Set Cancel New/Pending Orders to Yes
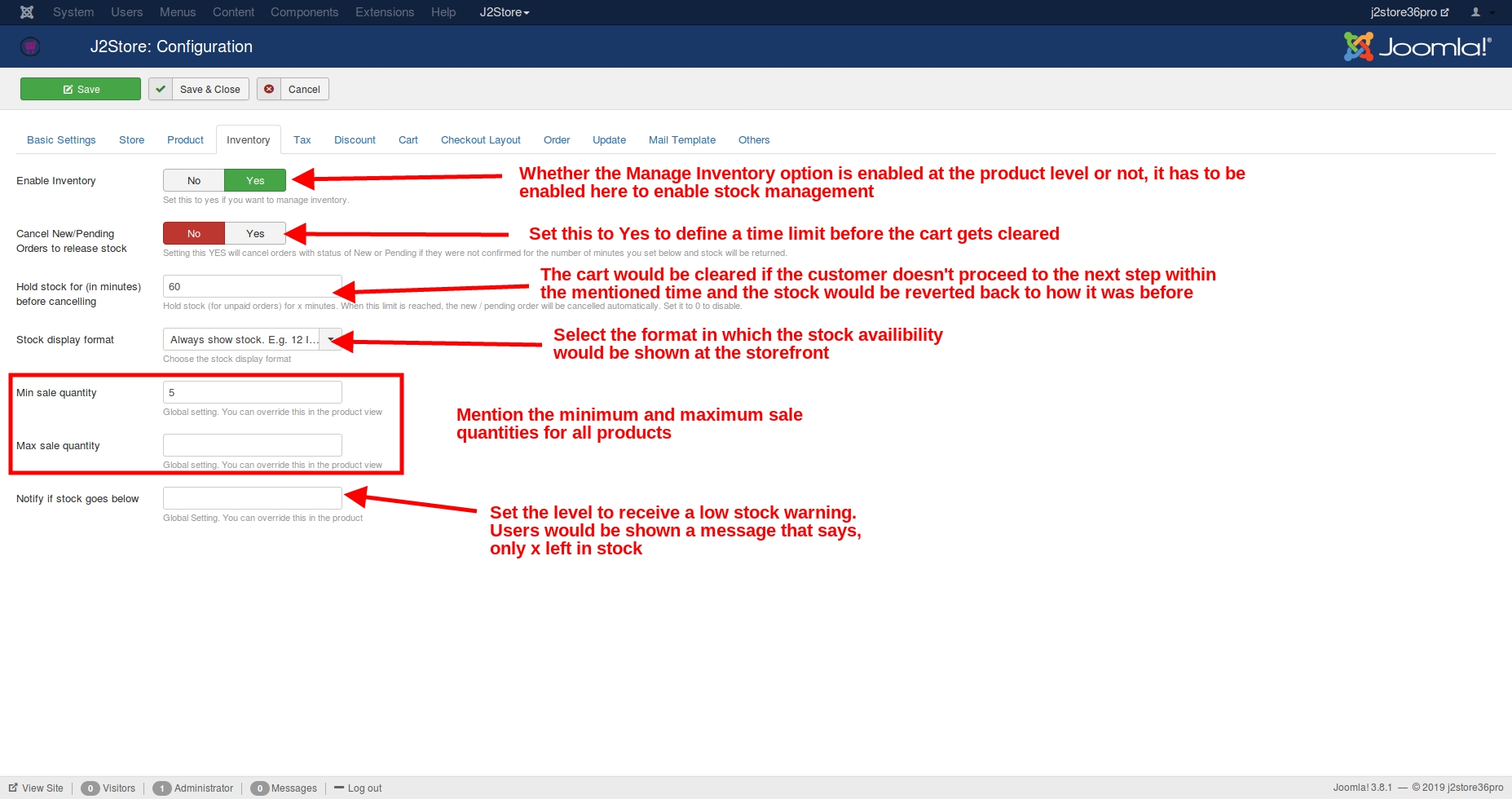This screenshot has width=1512, height=799. (255, 233)
